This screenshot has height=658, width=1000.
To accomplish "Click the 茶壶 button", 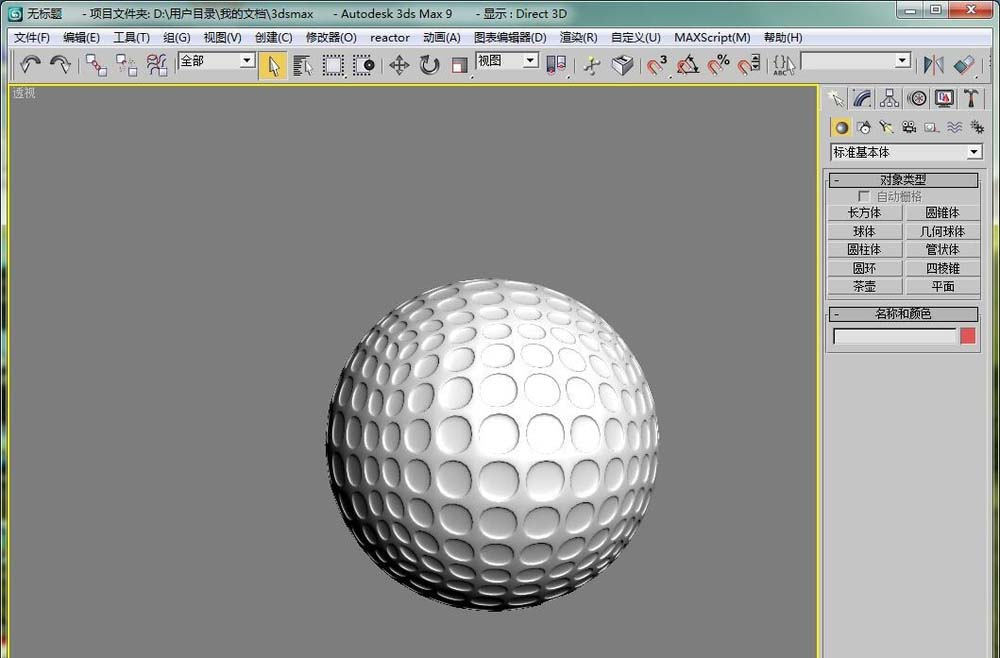I will click(x=864, y=286).
